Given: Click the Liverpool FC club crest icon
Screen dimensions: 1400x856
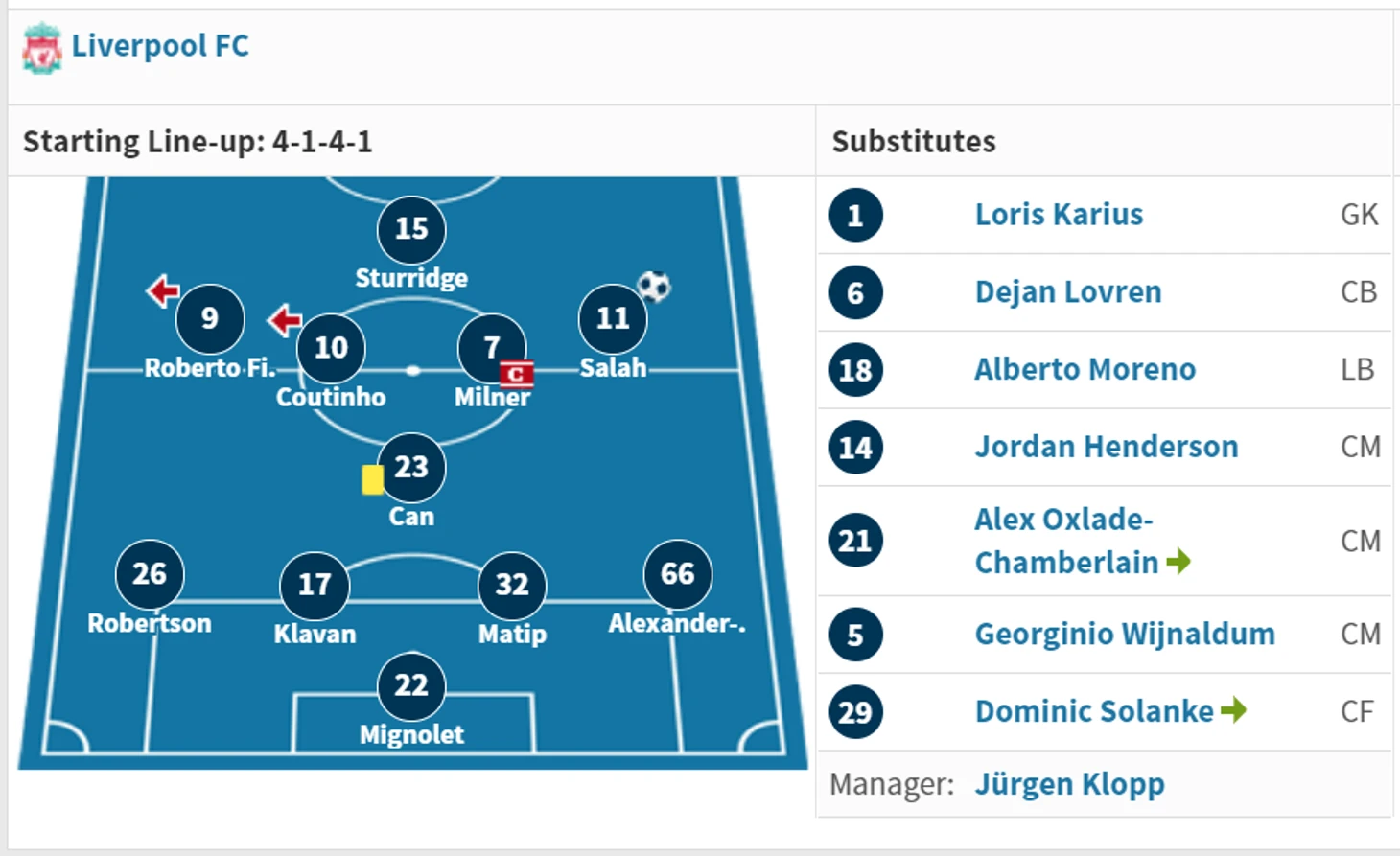Looking at the screenshot, I should point(42,49).
